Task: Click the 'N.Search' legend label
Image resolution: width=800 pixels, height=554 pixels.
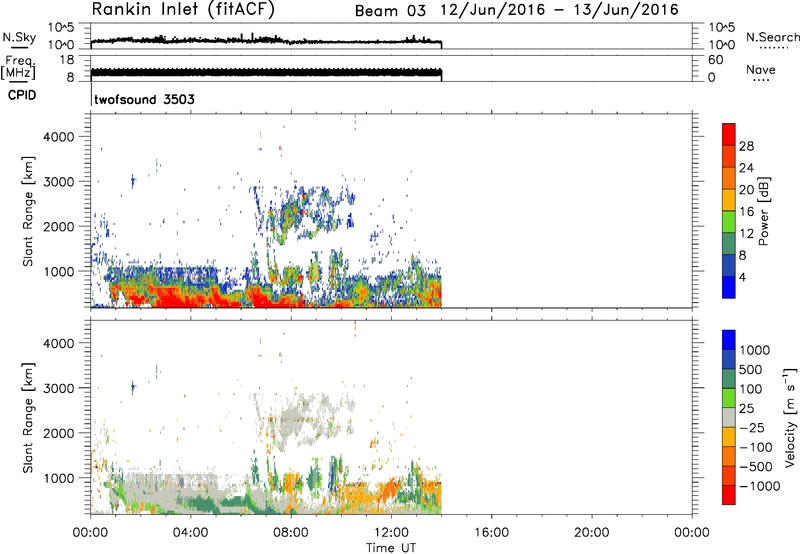Action: (x=772, y=37)
